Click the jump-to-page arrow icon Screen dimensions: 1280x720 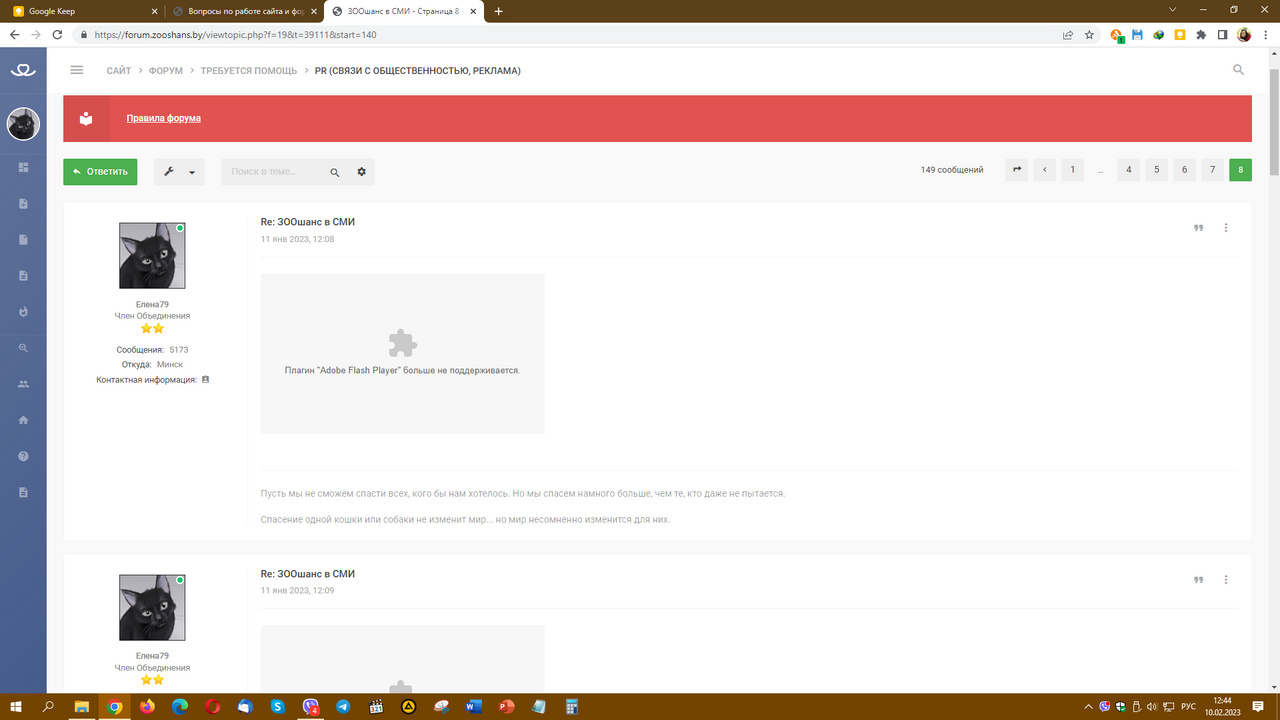tap(1016, 170)
